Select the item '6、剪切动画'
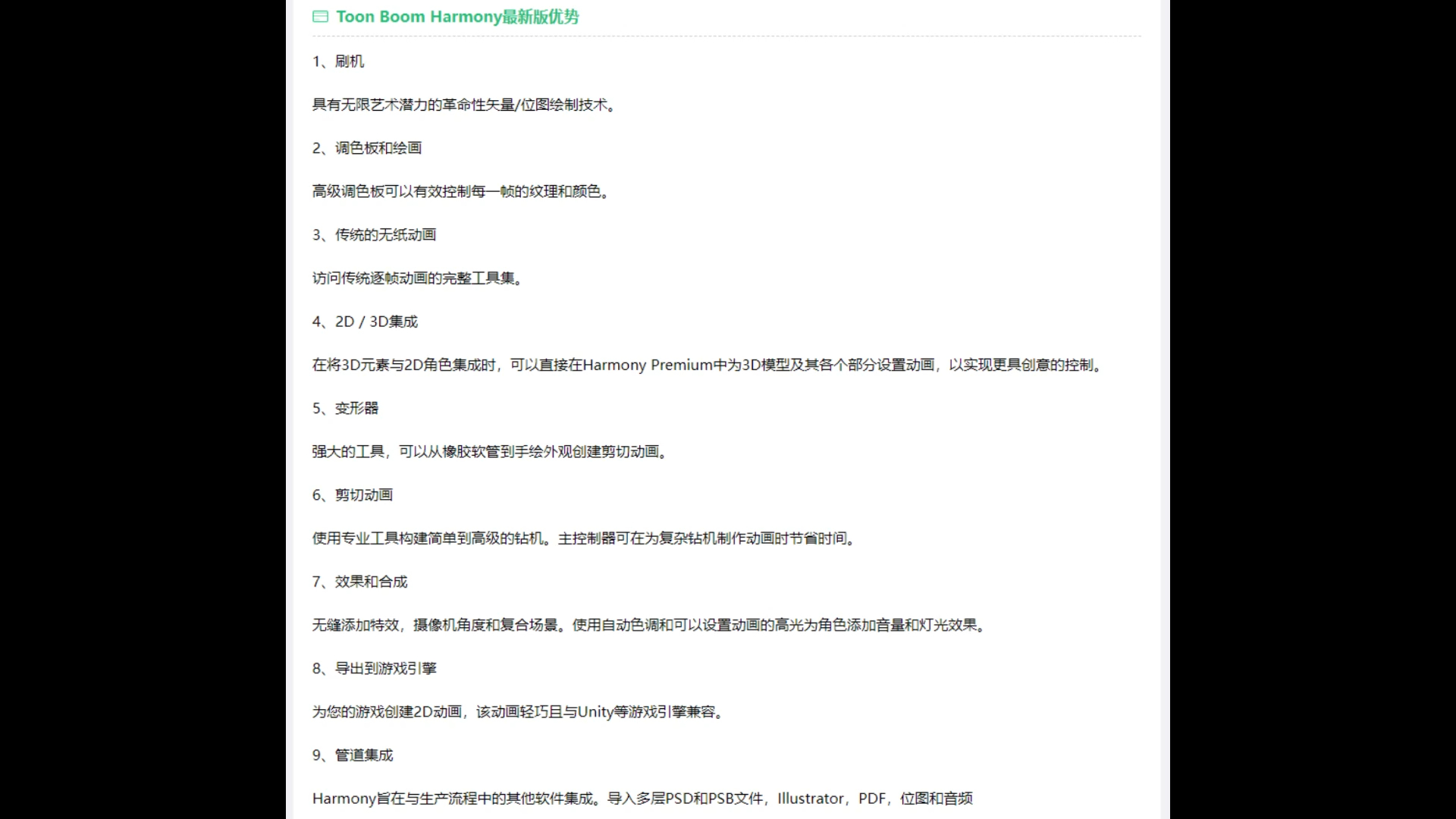Screen dimensions: 1456x819 pyautogui.click(x=353, y=495)
